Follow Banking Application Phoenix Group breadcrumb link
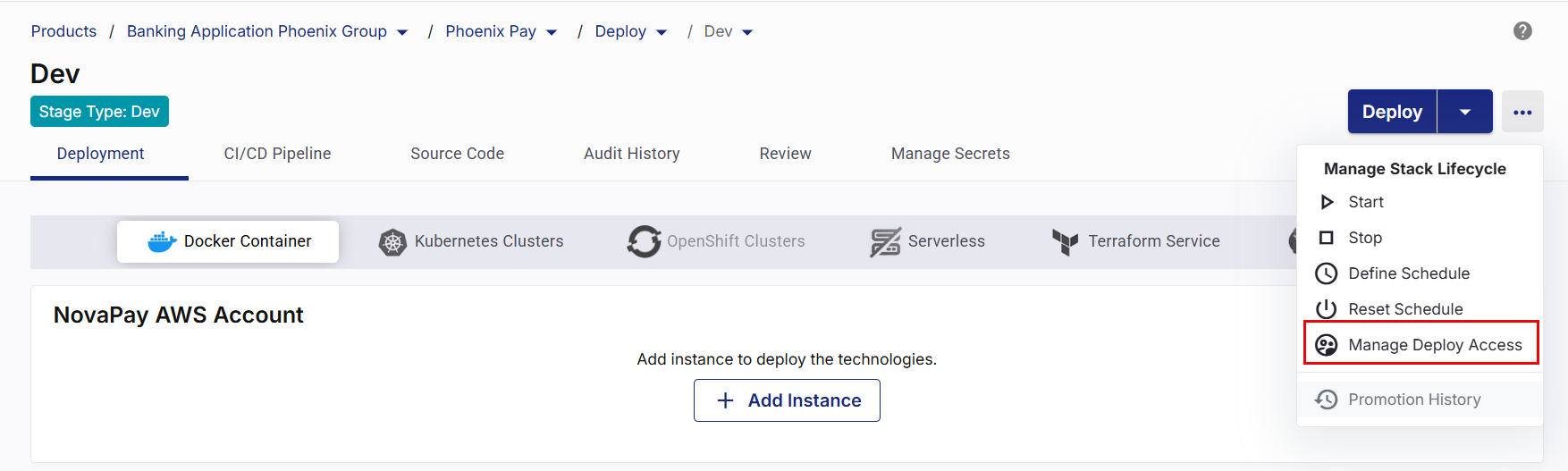The height and width of the screenshot is (471, 1568). tap(257, 31)
